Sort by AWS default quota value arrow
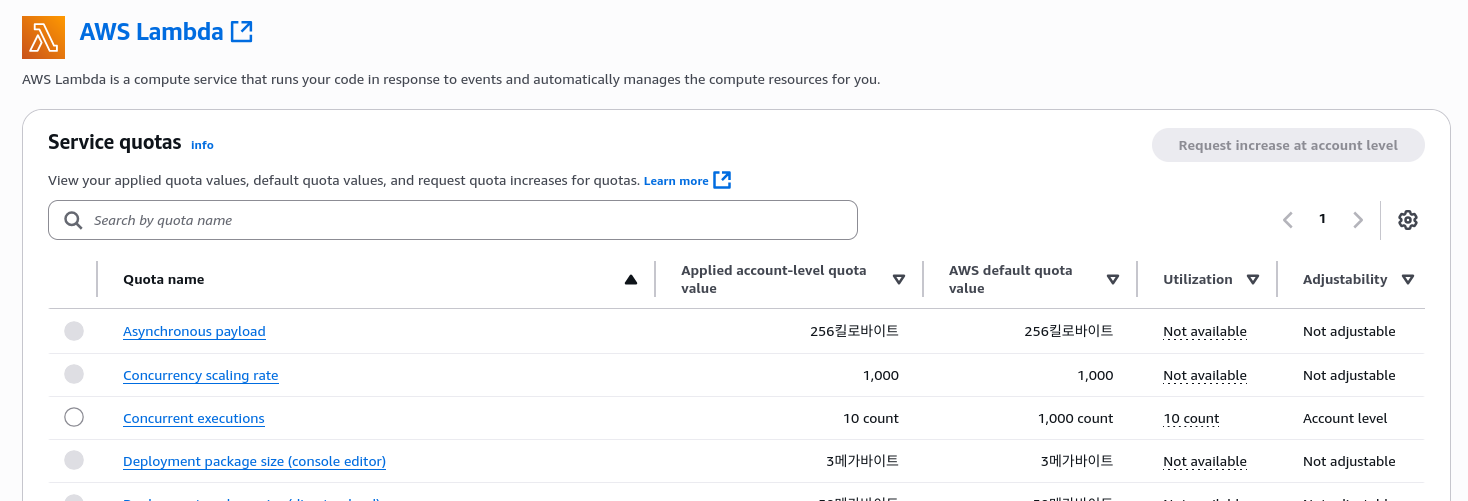 click(1113, 280)
